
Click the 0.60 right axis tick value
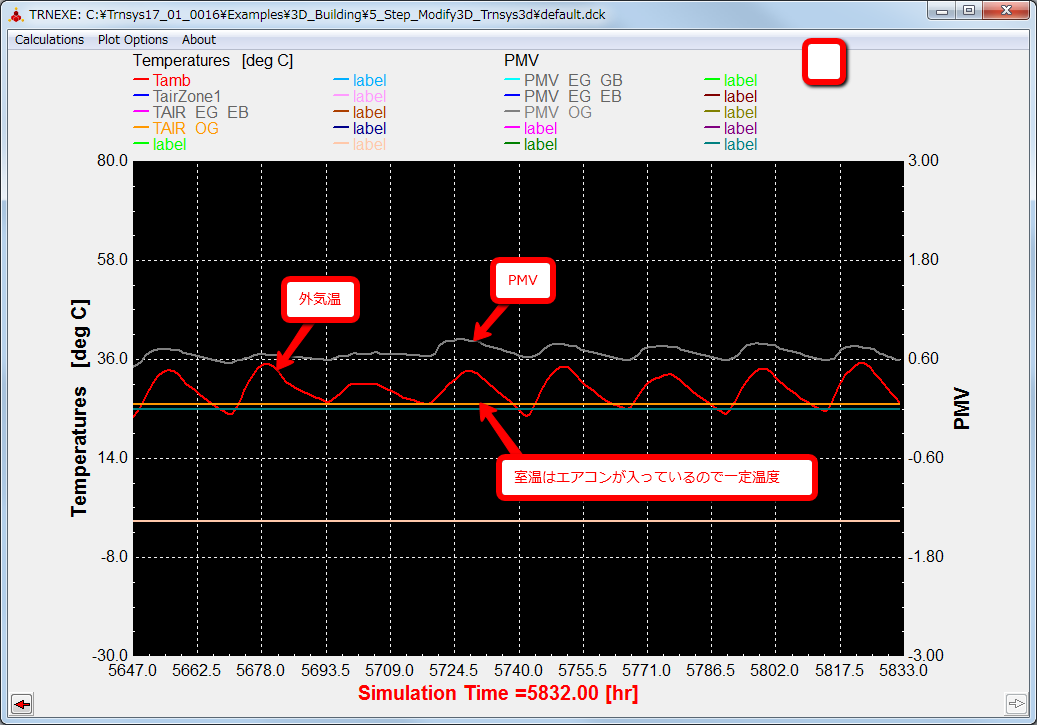coord(923,359)
